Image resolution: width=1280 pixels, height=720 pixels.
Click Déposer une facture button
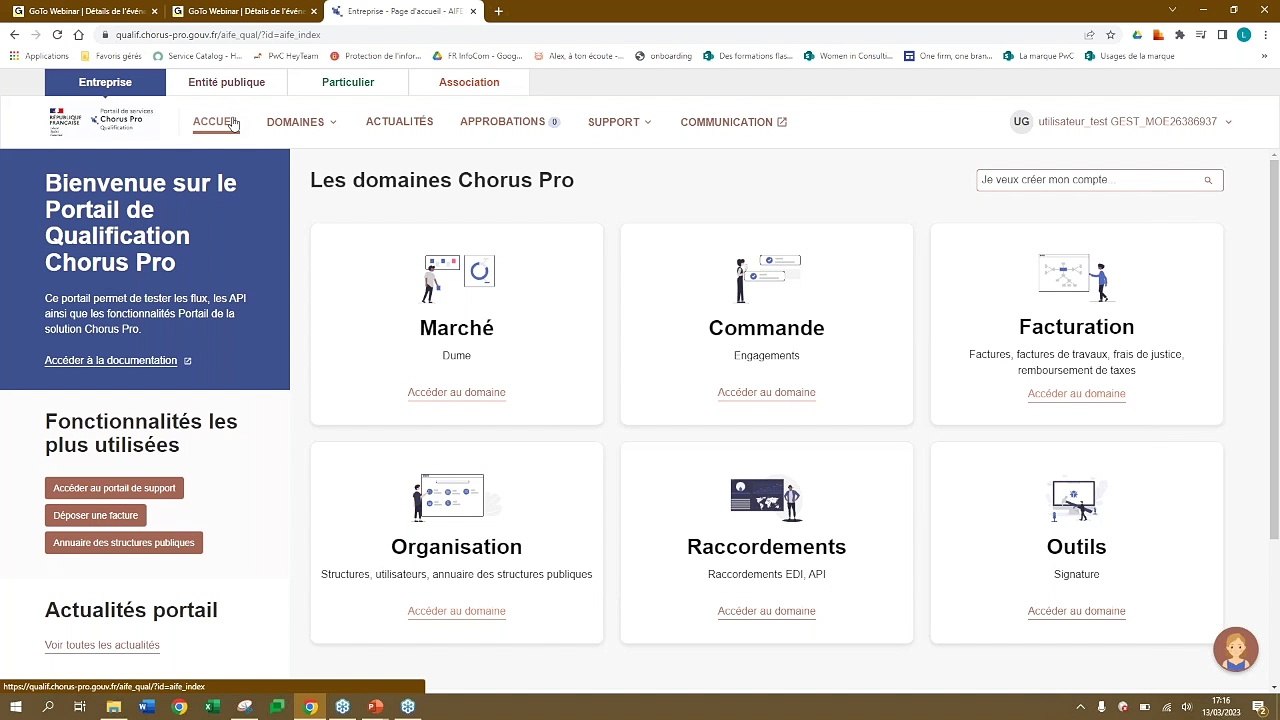pyautogui.click(x=96, y=515)
